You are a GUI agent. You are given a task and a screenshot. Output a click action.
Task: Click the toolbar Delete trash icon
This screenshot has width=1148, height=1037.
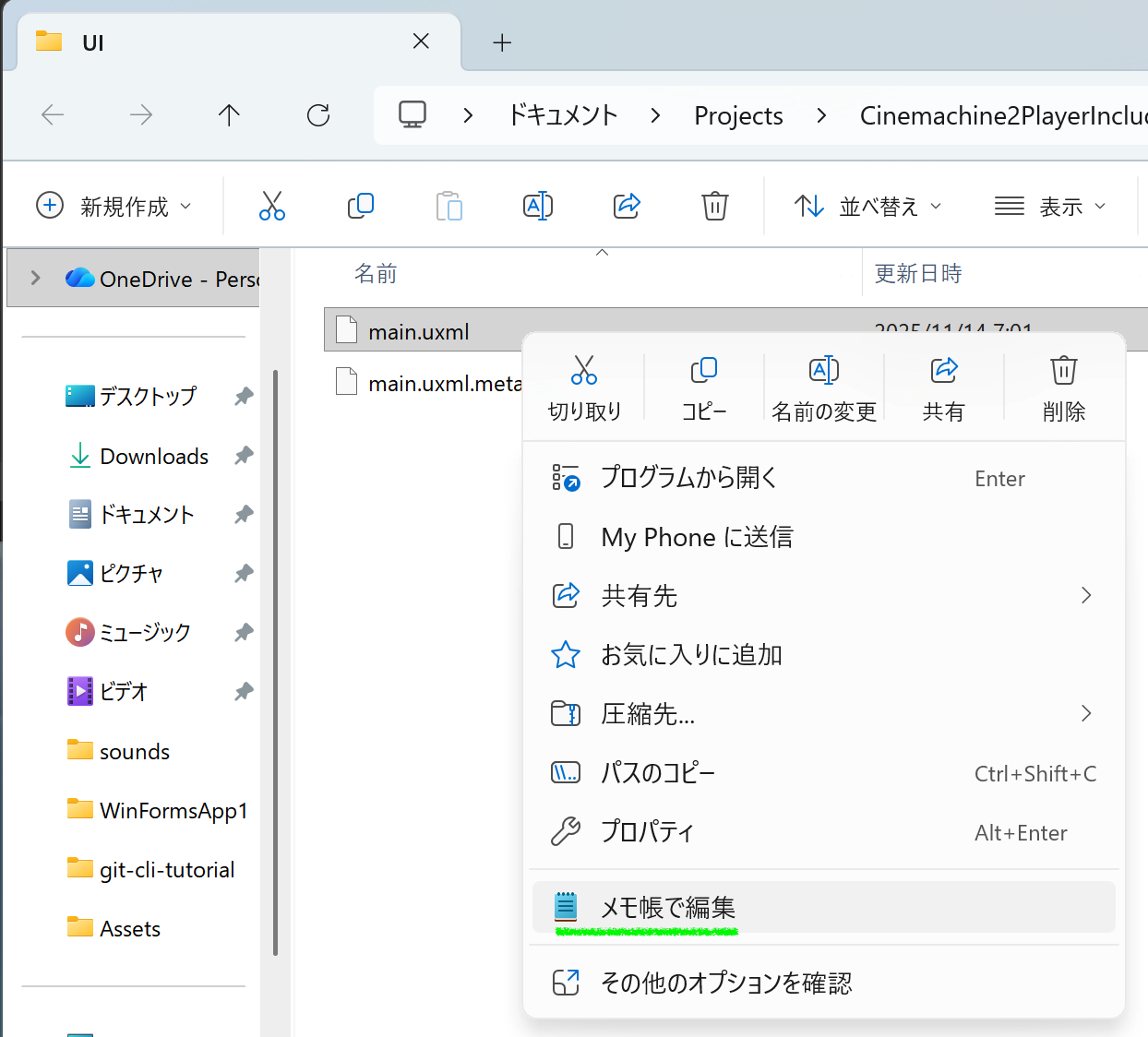(x=714, y=206)
